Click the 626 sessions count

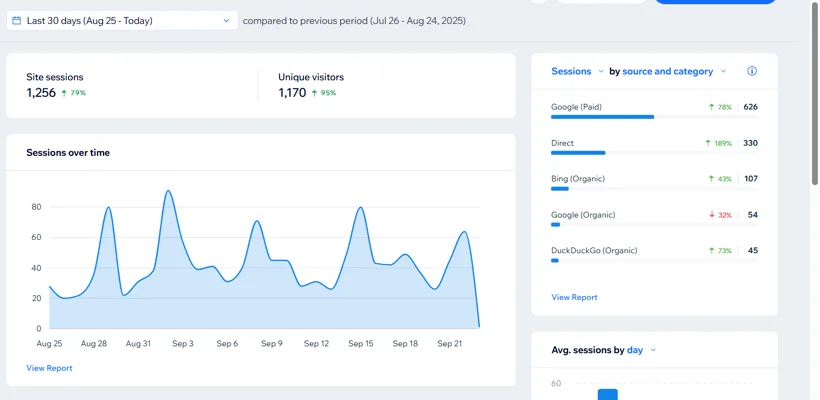tap(750, 107)
